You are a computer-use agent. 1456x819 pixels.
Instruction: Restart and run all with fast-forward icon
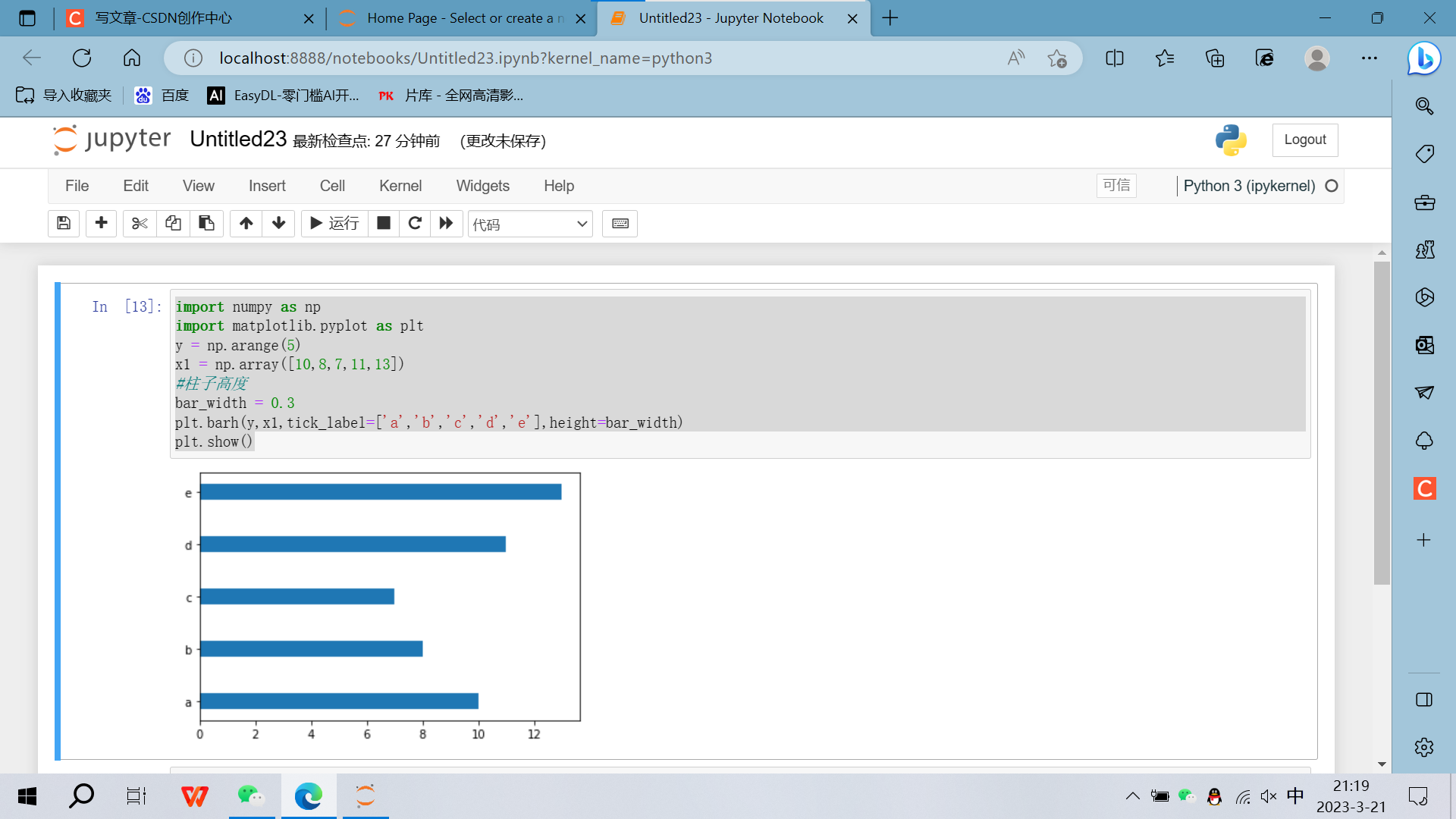click(447, 223)
